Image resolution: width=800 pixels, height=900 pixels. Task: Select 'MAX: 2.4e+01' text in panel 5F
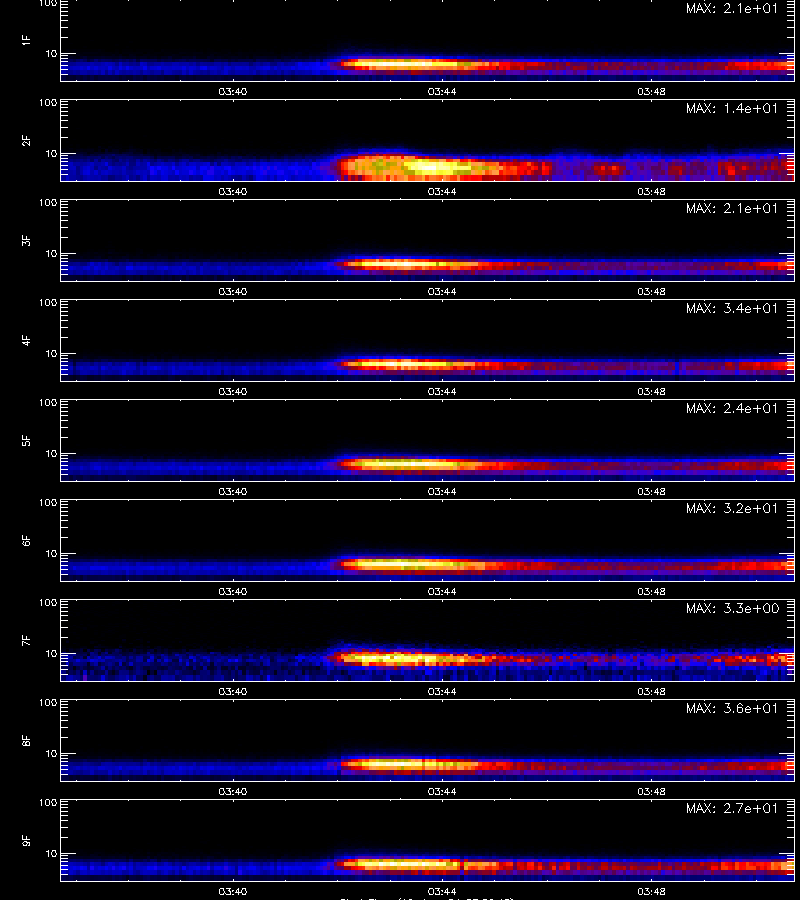tap(732, 408)
